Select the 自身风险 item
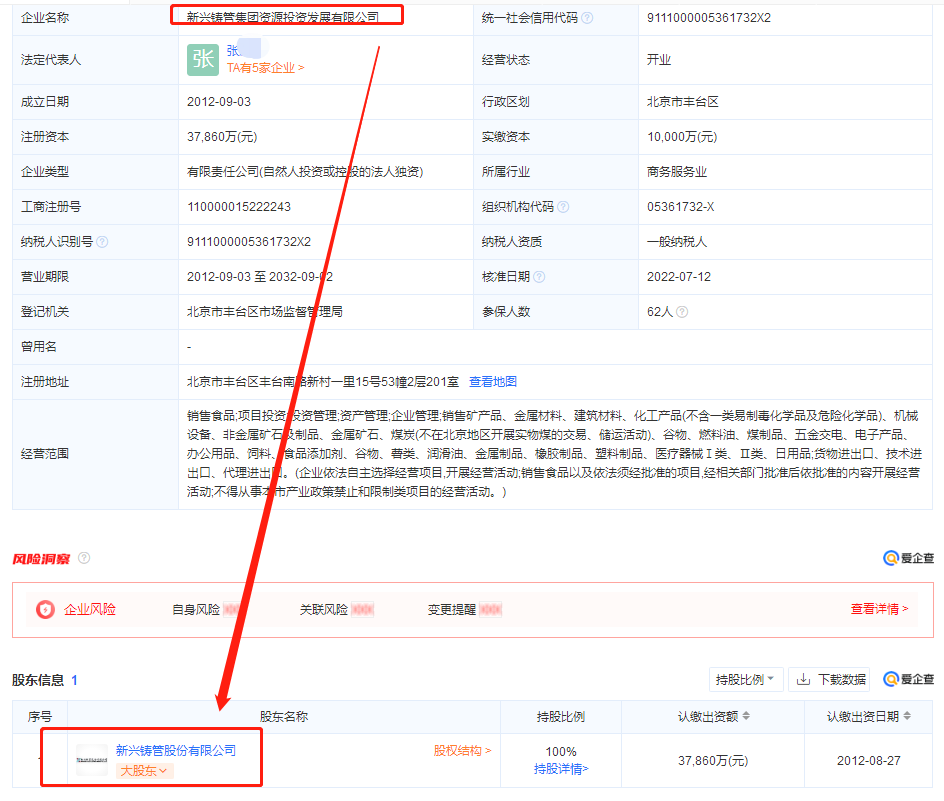The image size is (944, 801). pyautogui.click(x=206, y=609)
